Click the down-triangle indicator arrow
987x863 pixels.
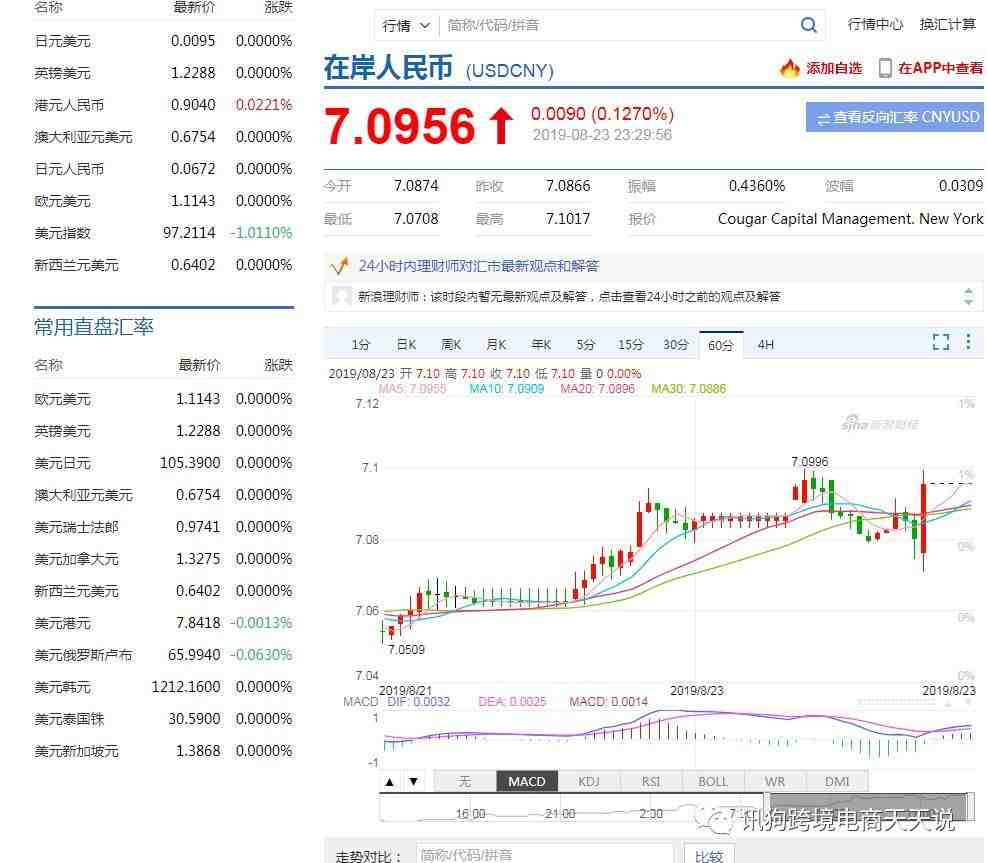414,782
